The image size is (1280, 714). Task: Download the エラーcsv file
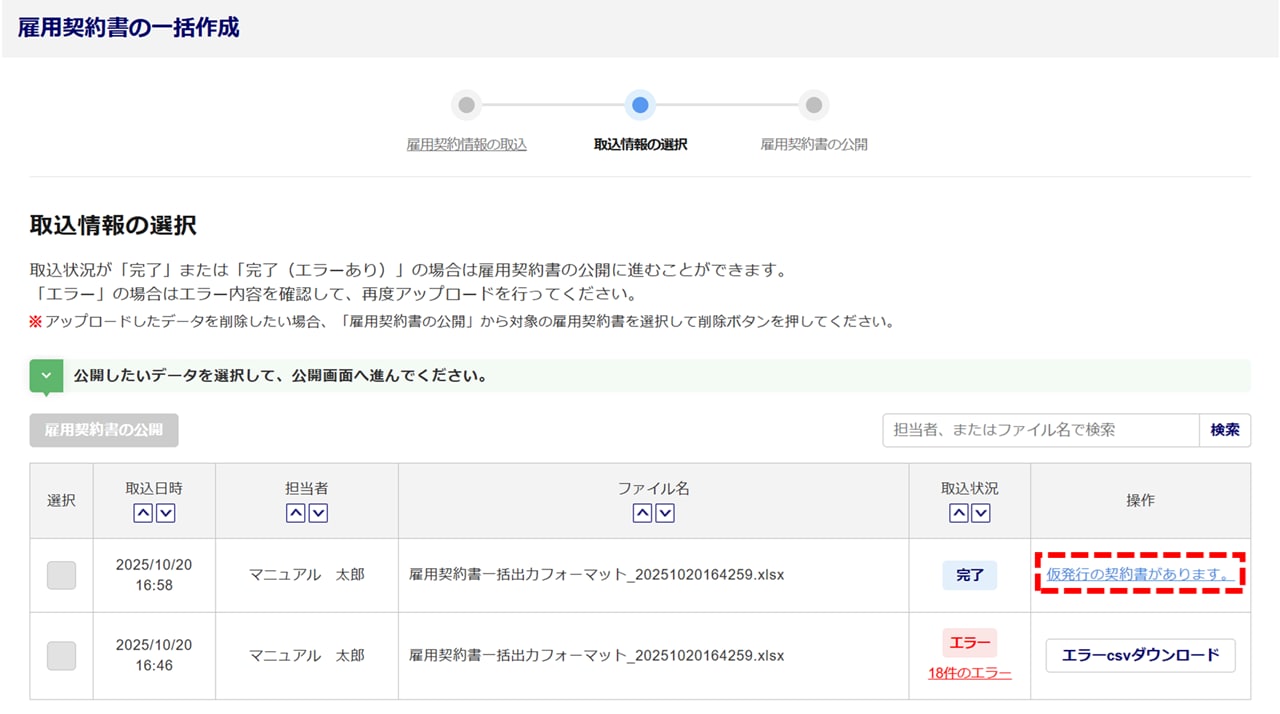[x=1140, y=656]
